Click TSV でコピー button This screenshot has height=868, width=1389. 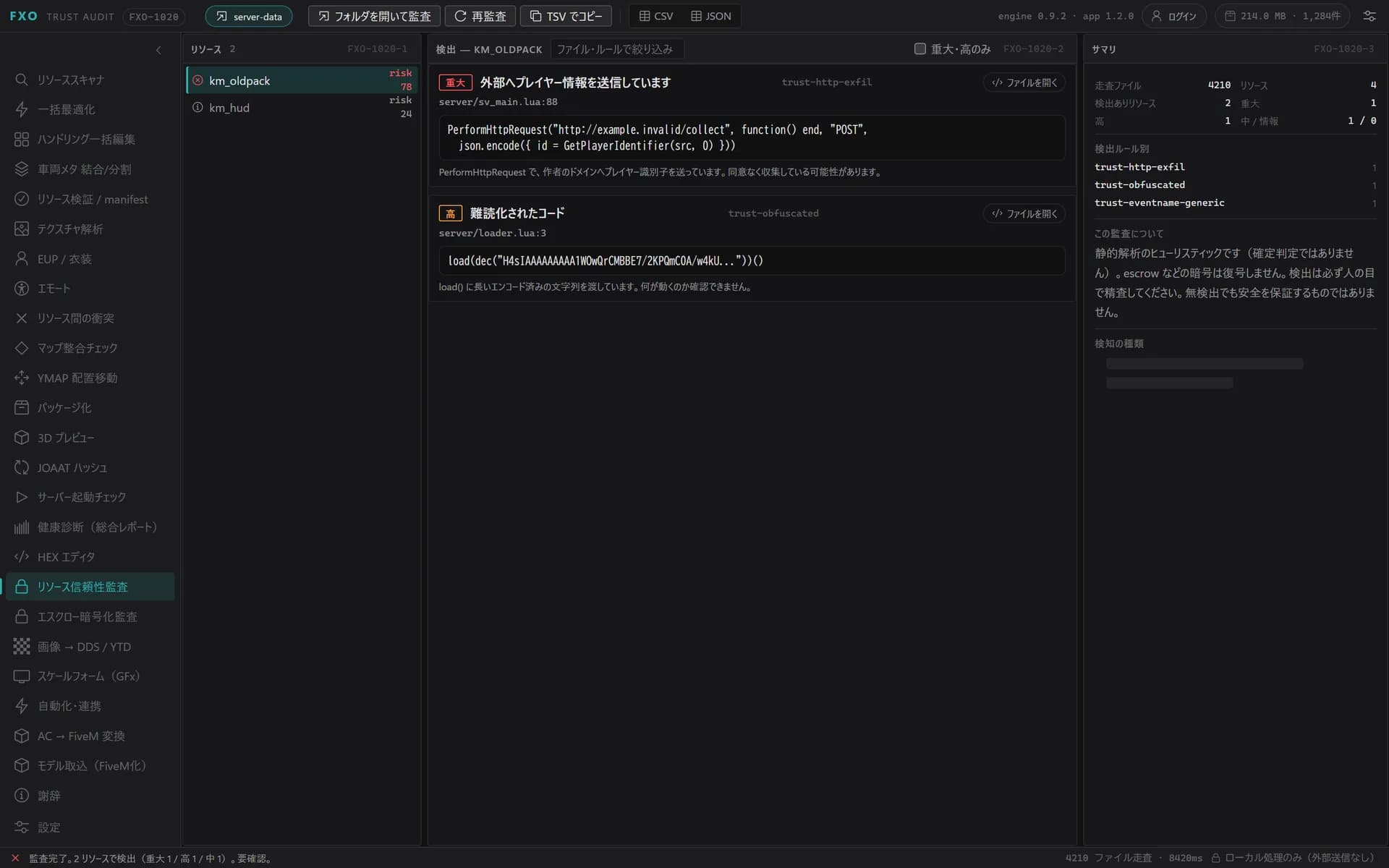pyautogui.click(x=566, y=16)
